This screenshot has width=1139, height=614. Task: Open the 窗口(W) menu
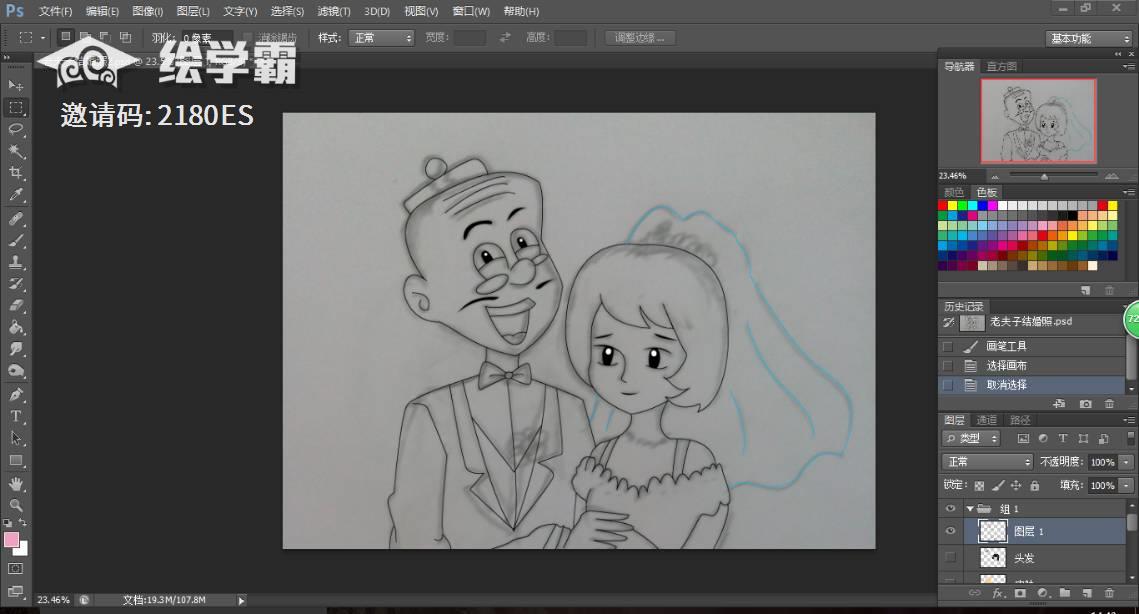point(471,12)
